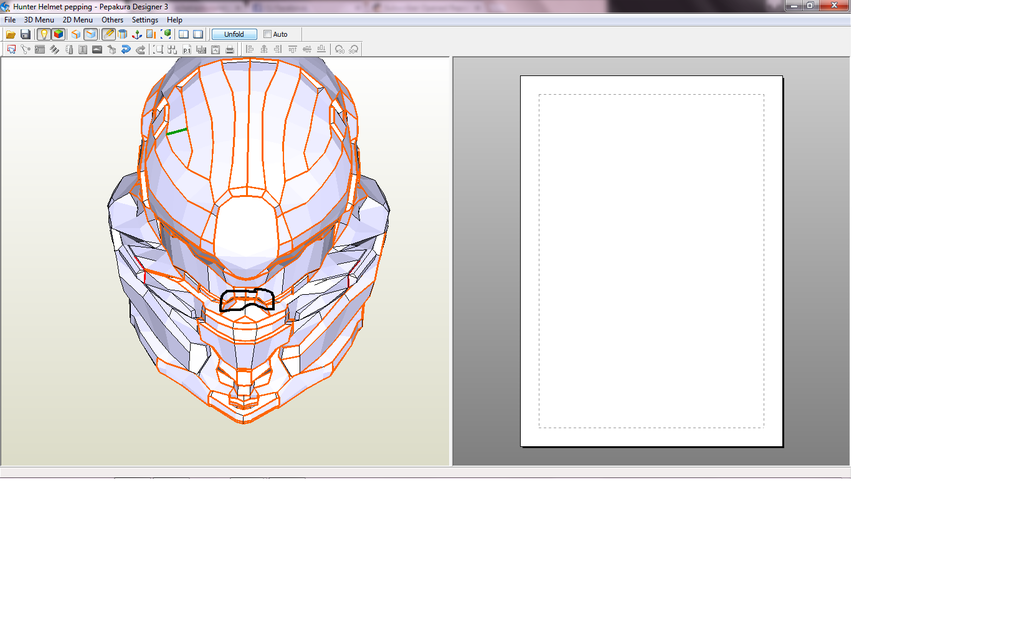Open the Help menu
The image size is (1024, 622).
[174, 20]
